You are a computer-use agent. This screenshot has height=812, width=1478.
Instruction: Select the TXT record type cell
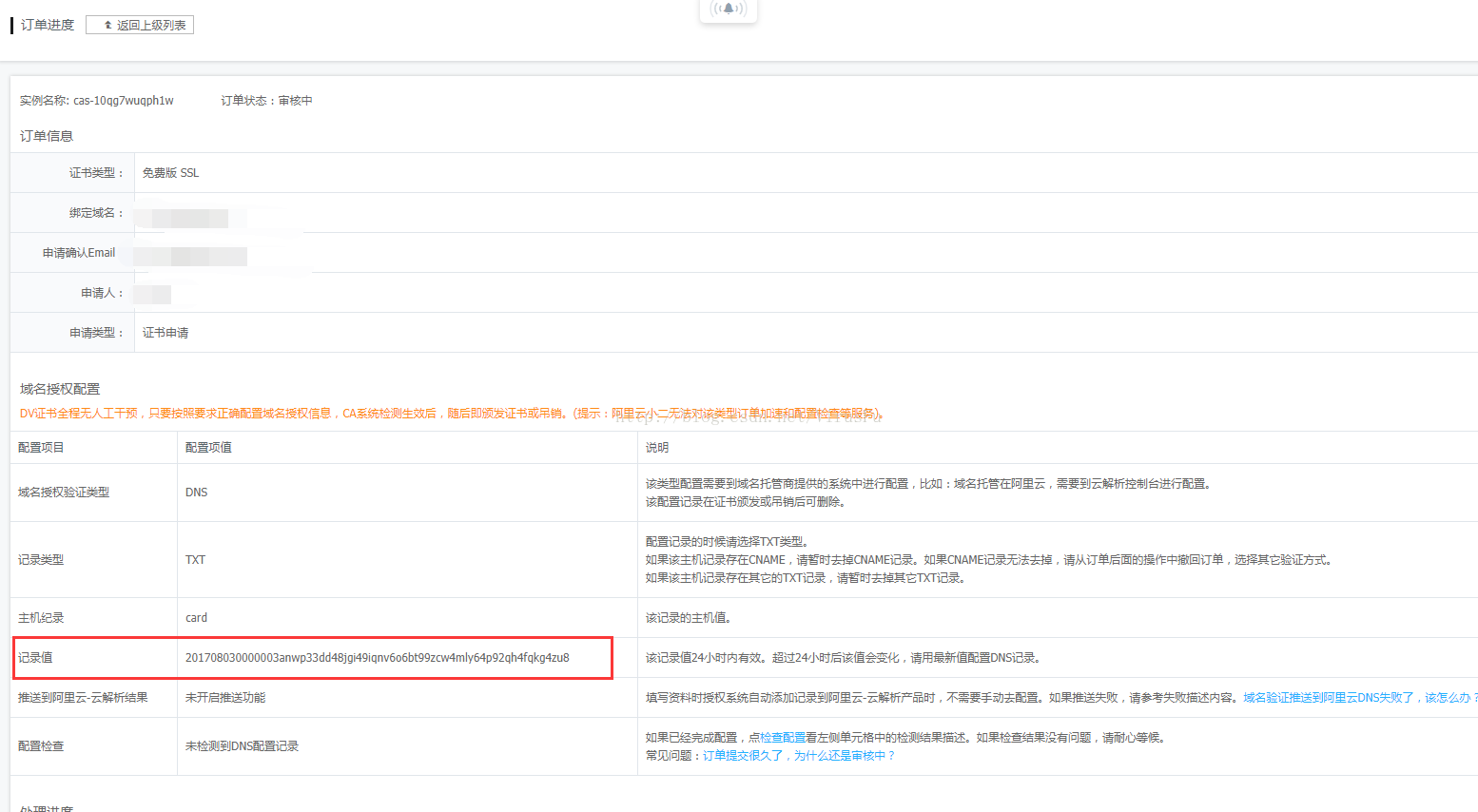pos(193,560)
